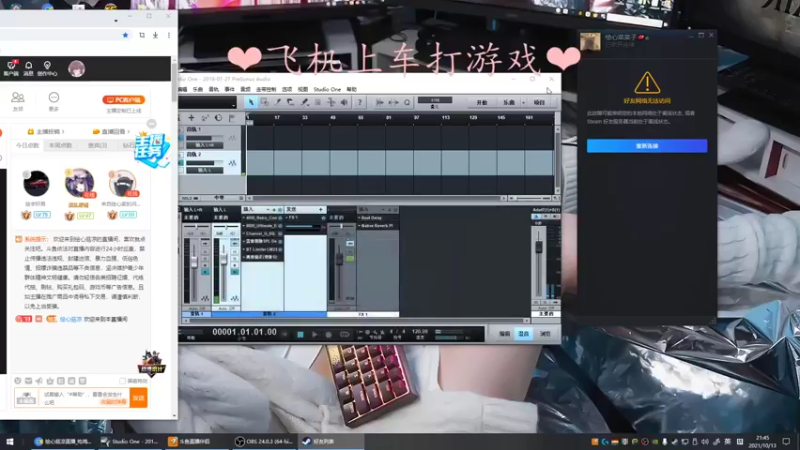Open the Studio One menu item
This screenshot has height=450, width=800.
point(327,89)
